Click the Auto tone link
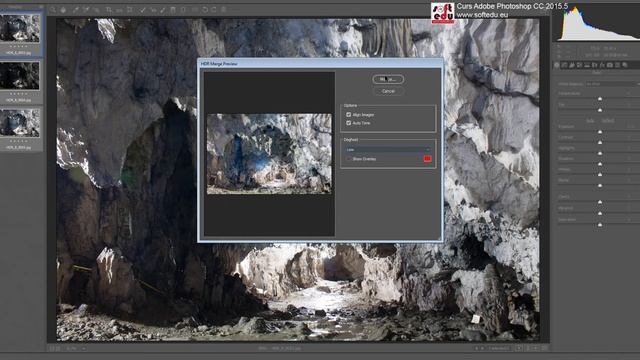The height and width of the screenshot is (360, 640). (591, 121)
